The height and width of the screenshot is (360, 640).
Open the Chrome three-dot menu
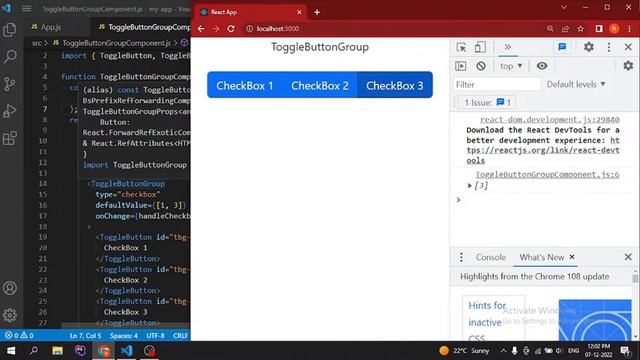[x=629, y=29]
